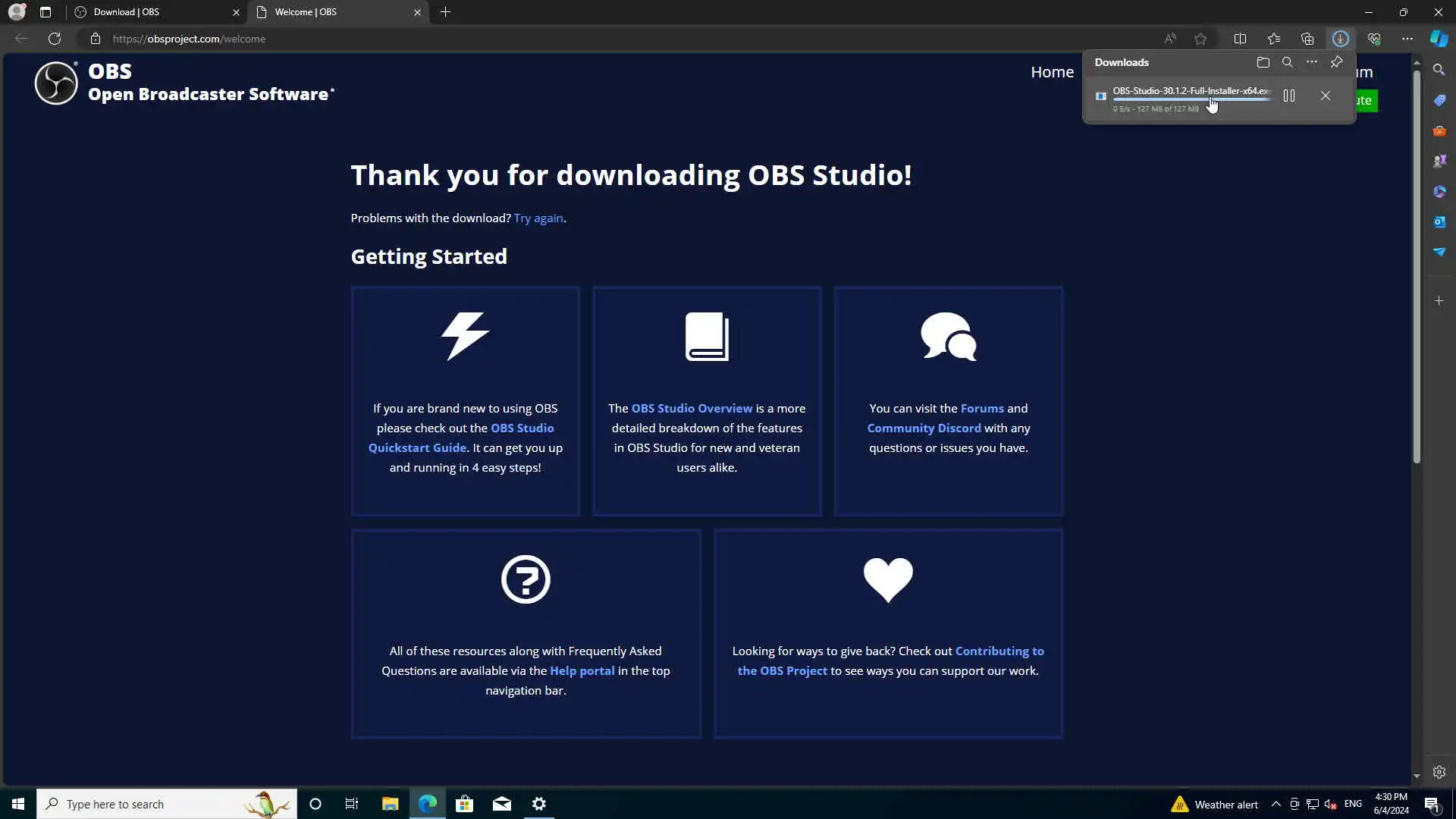
Task: Search downloads with the magnifier icon
Action: click(x=1287, y=62)
